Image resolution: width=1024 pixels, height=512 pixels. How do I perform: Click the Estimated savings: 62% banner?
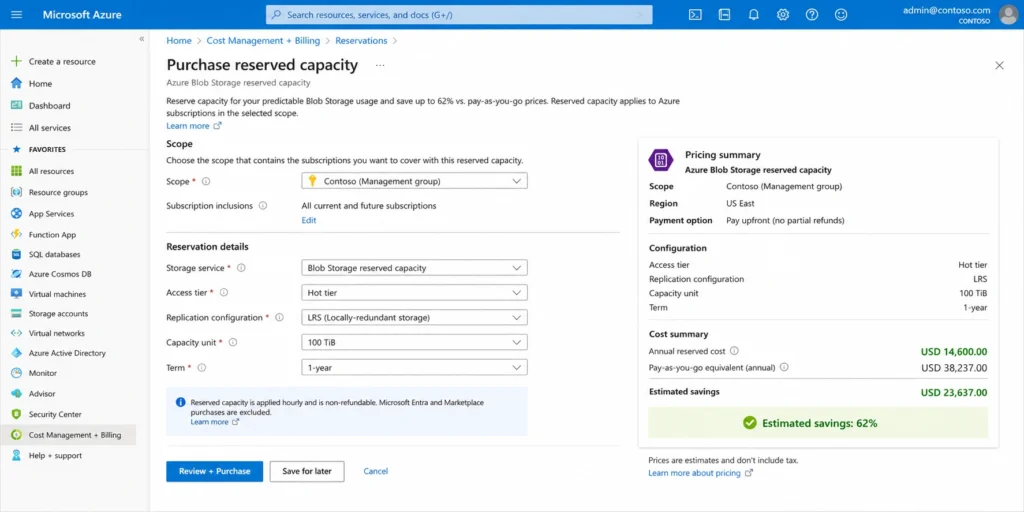click(818, 423)
